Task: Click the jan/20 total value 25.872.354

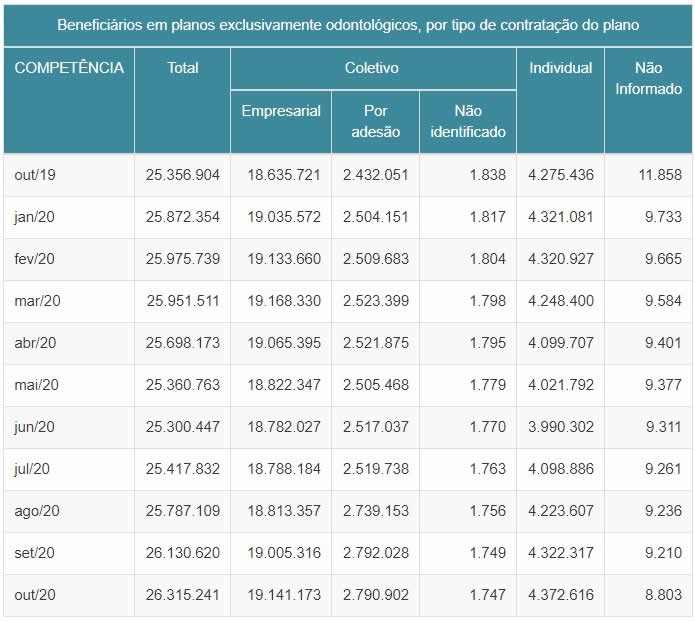Action: click(183, 217)
